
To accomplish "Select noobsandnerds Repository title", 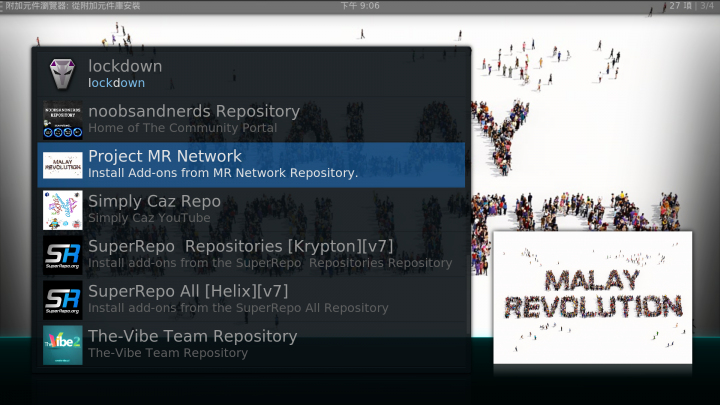I will click(x=194, y=111).
